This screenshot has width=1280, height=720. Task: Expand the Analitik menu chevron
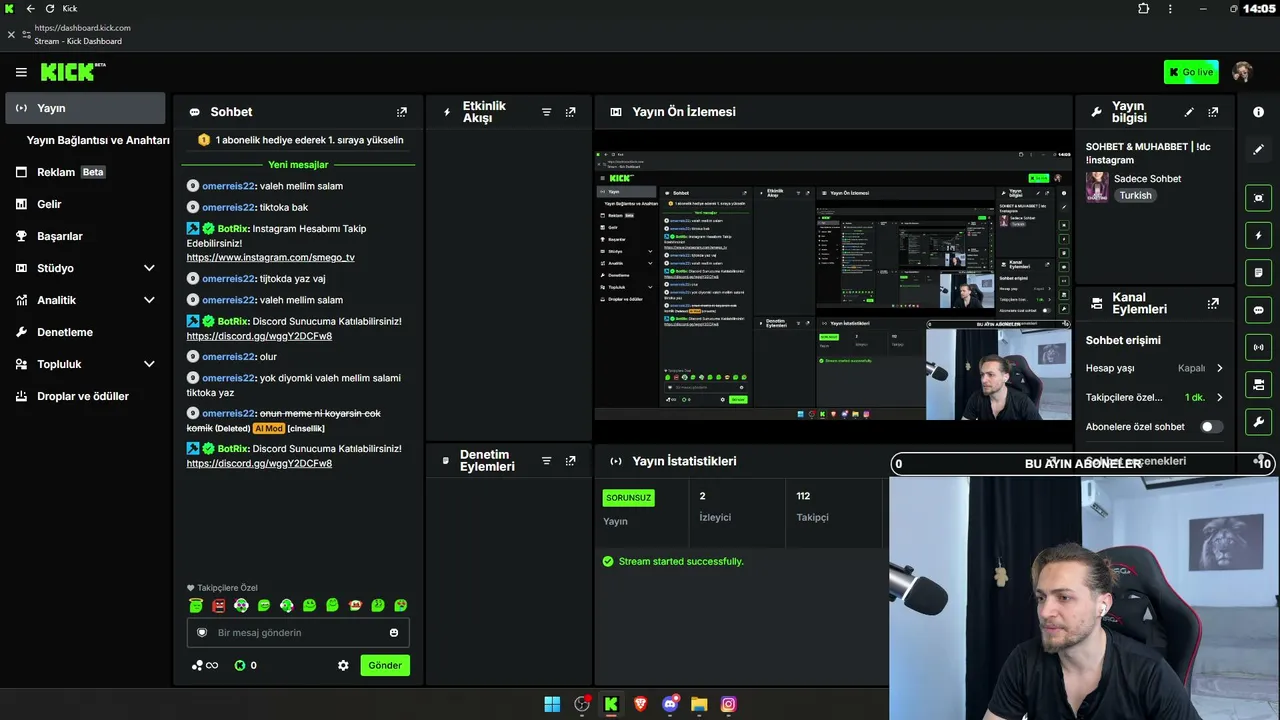[149, 300]
